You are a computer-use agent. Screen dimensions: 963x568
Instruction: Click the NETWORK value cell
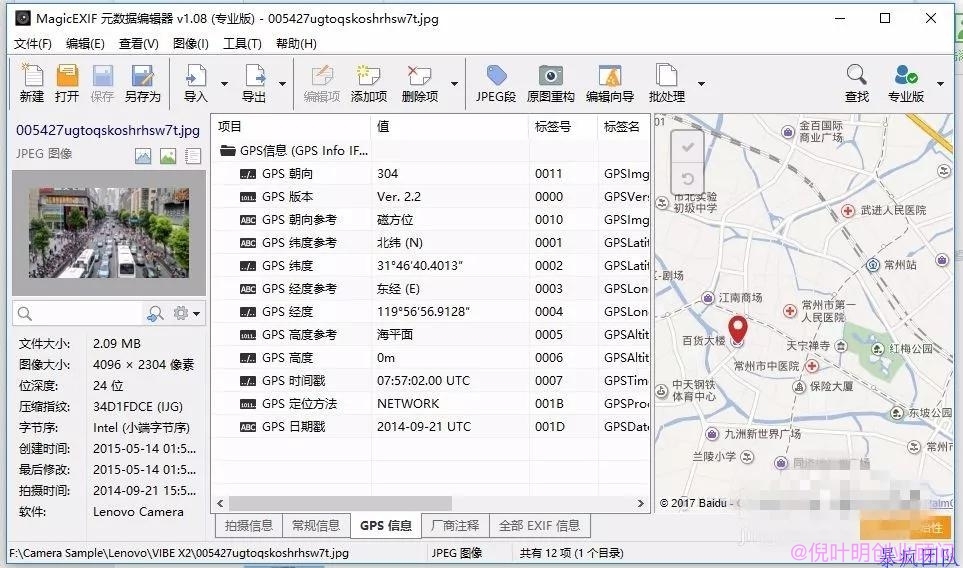[x=408, y=404]
